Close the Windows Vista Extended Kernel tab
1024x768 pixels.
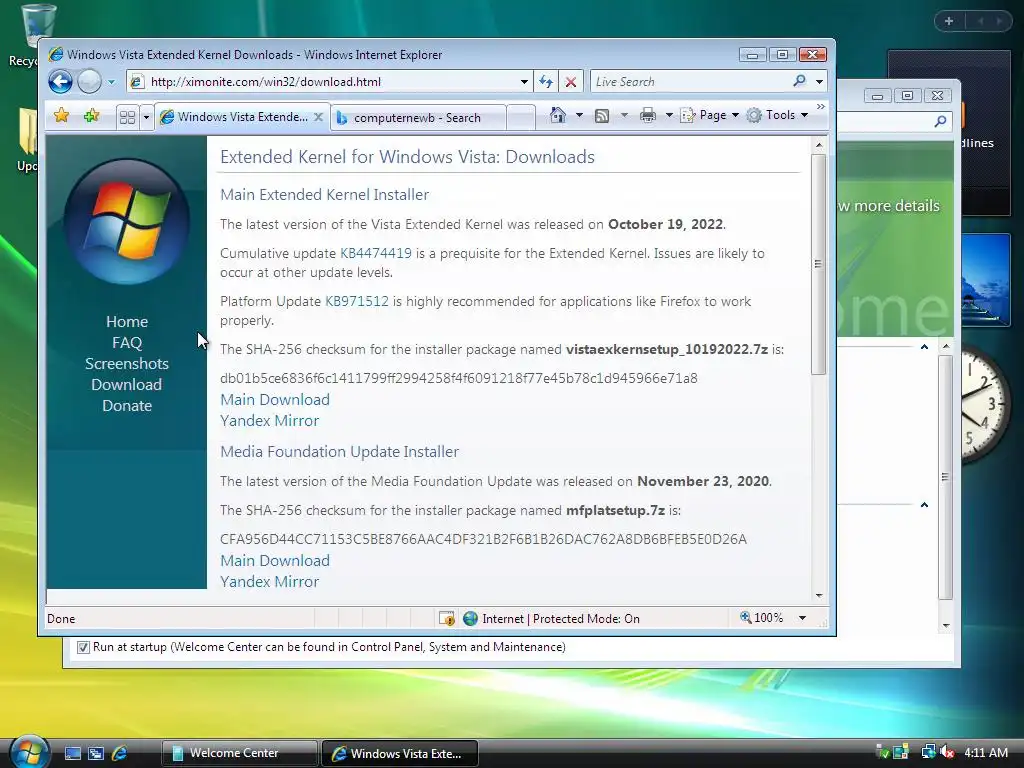[x=318, y=117]
